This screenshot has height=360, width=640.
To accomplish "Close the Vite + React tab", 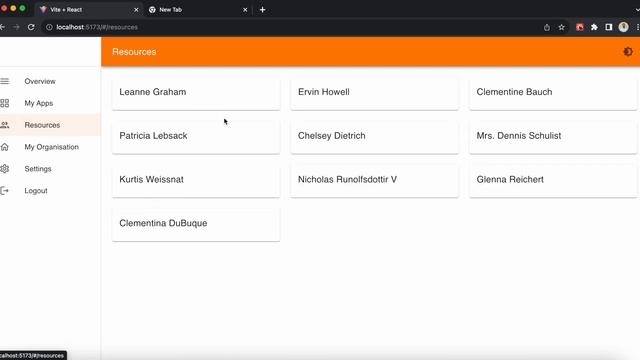I will pyautogui.click(x=136, y=10).
